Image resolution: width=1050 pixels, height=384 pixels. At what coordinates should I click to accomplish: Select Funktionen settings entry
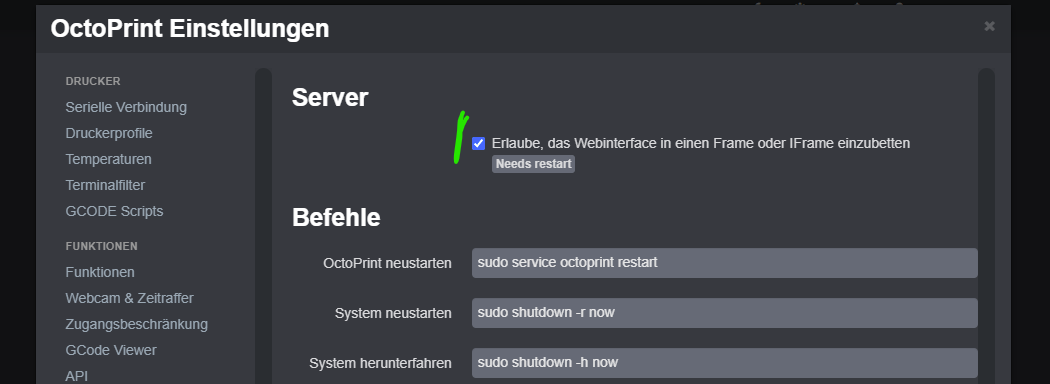pos(100,272)
